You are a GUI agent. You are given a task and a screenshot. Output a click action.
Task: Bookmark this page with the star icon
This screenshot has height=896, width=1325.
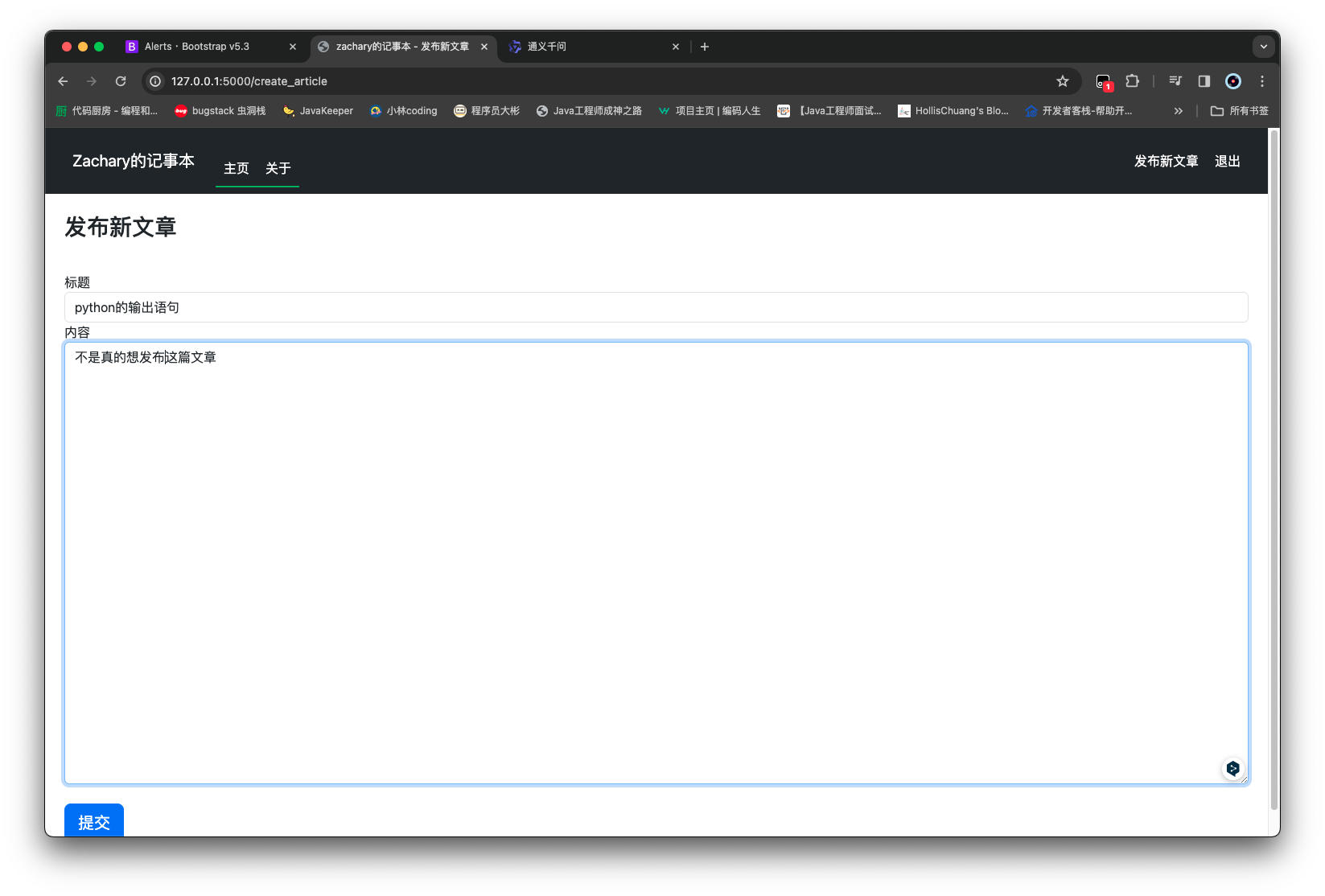pos(1063,81)
